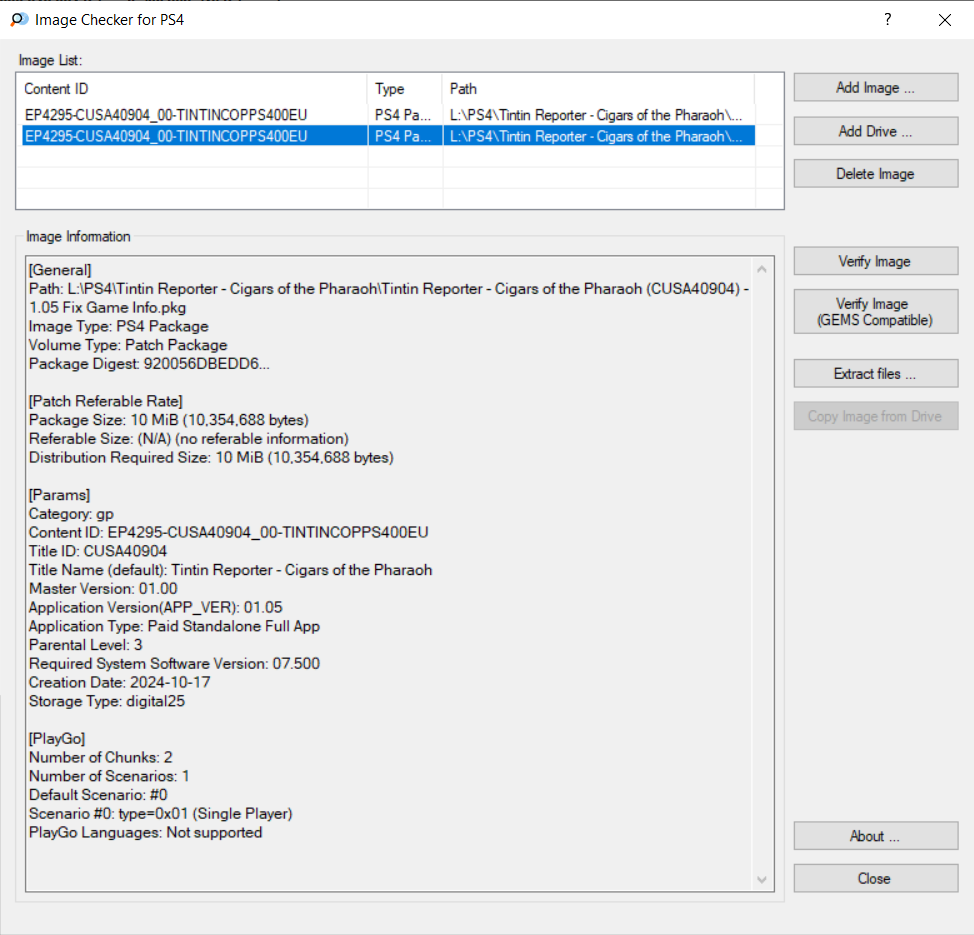Click the Default Scenario: #0 line

coord(98,795)
